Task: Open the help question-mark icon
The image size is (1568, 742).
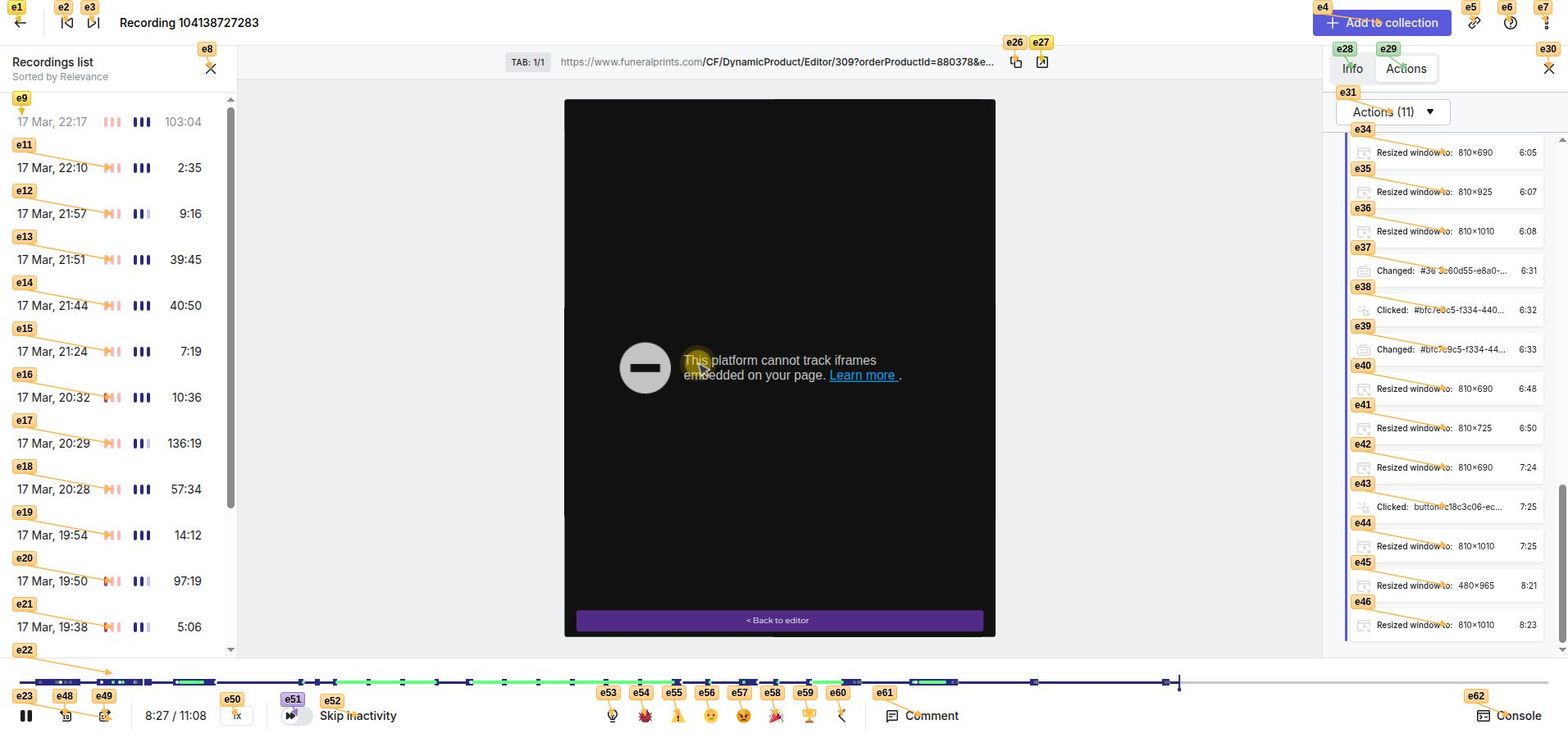Action: click(x=1510, y=22)
